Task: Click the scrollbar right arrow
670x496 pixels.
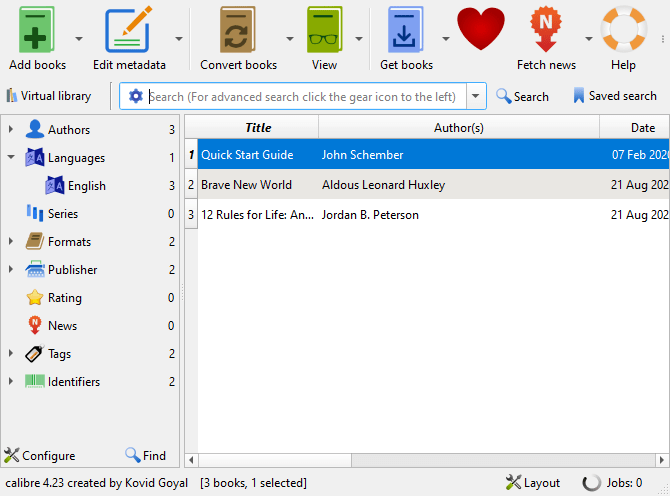Action: coord(662,460)
